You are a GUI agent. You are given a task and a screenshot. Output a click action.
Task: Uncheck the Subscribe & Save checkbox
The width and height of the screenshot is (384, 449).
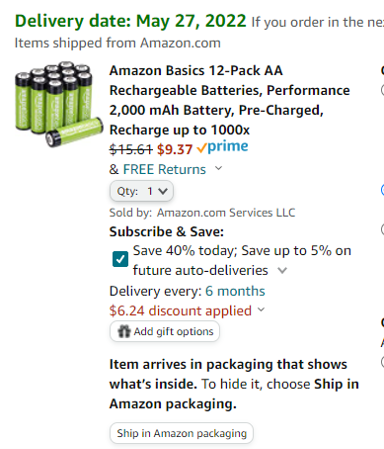(x=120, y=259)
